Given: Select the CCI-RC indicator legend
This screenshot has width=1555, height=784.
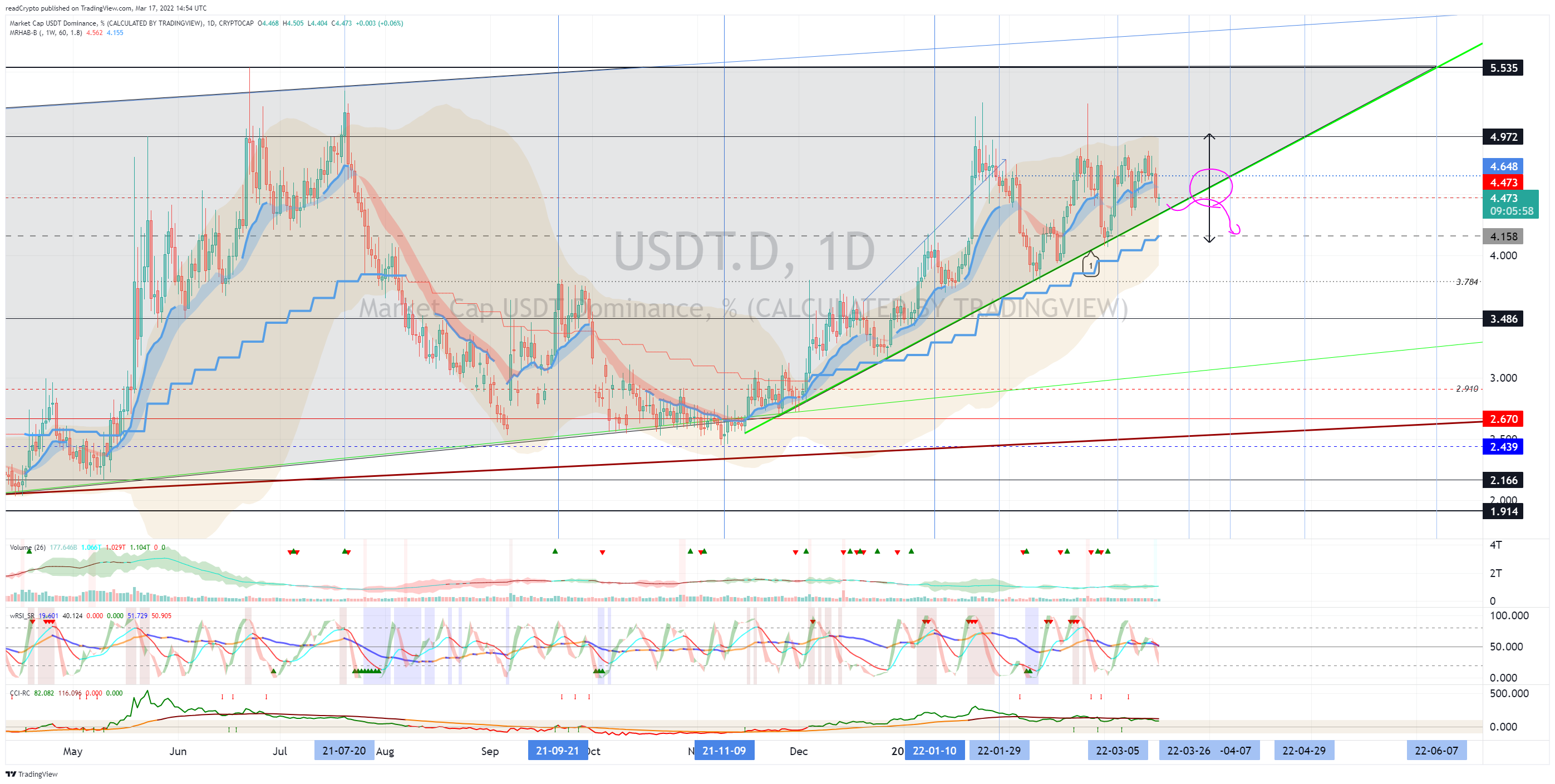Looking at the screenshot, I should coord(20,693).
